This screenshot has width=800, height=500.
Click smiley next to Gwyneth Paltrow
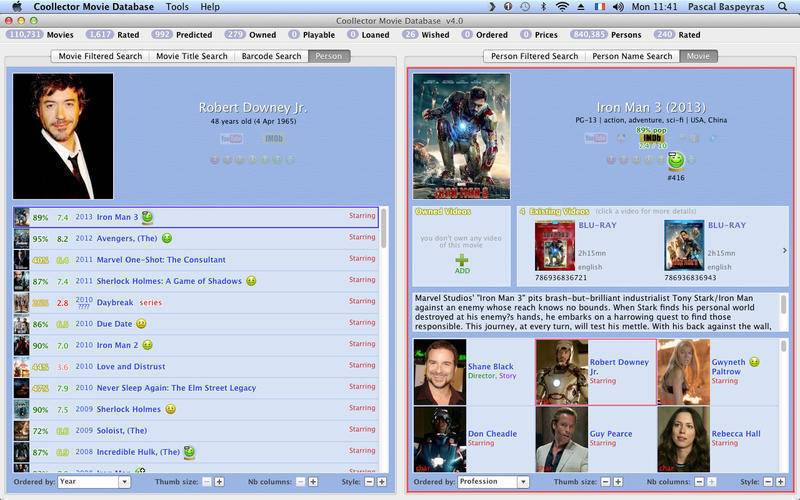pyautogui.click(x=755, y=362)
